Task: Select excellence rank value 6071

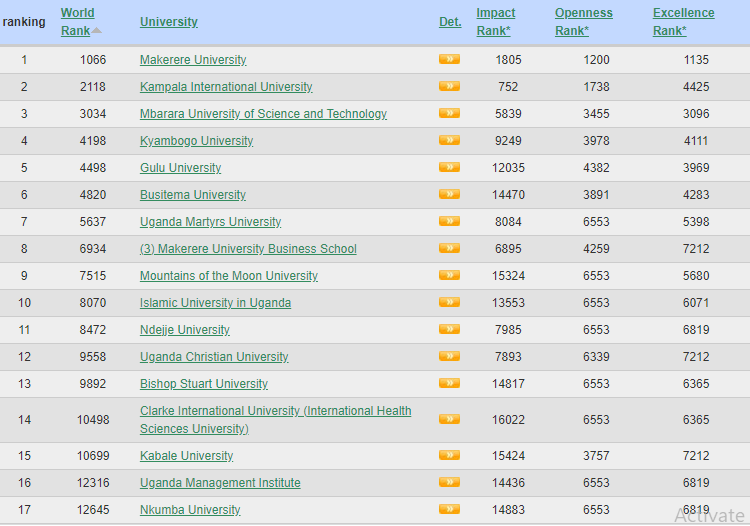Action: [696, 303]
